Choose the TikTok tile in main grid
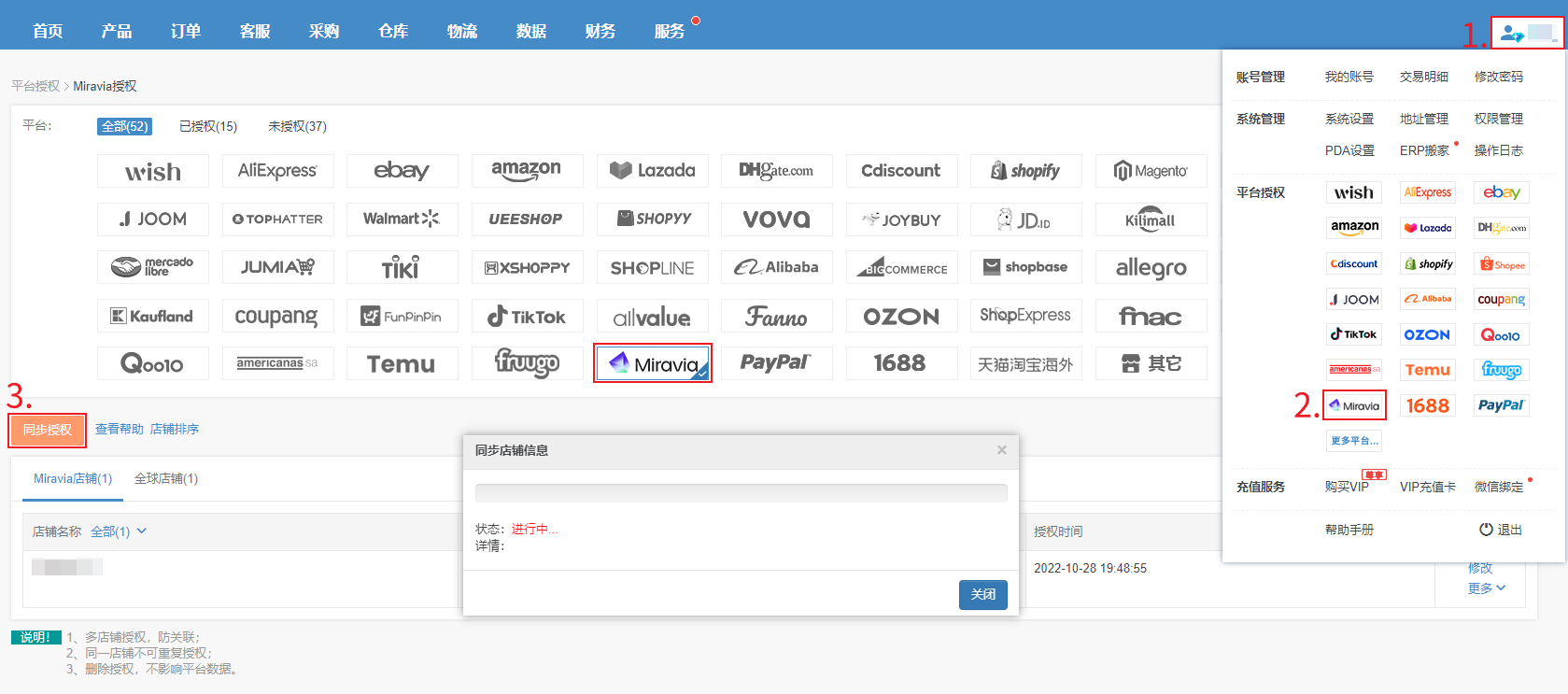1568x694 pixels. click(x=527, y=316)
